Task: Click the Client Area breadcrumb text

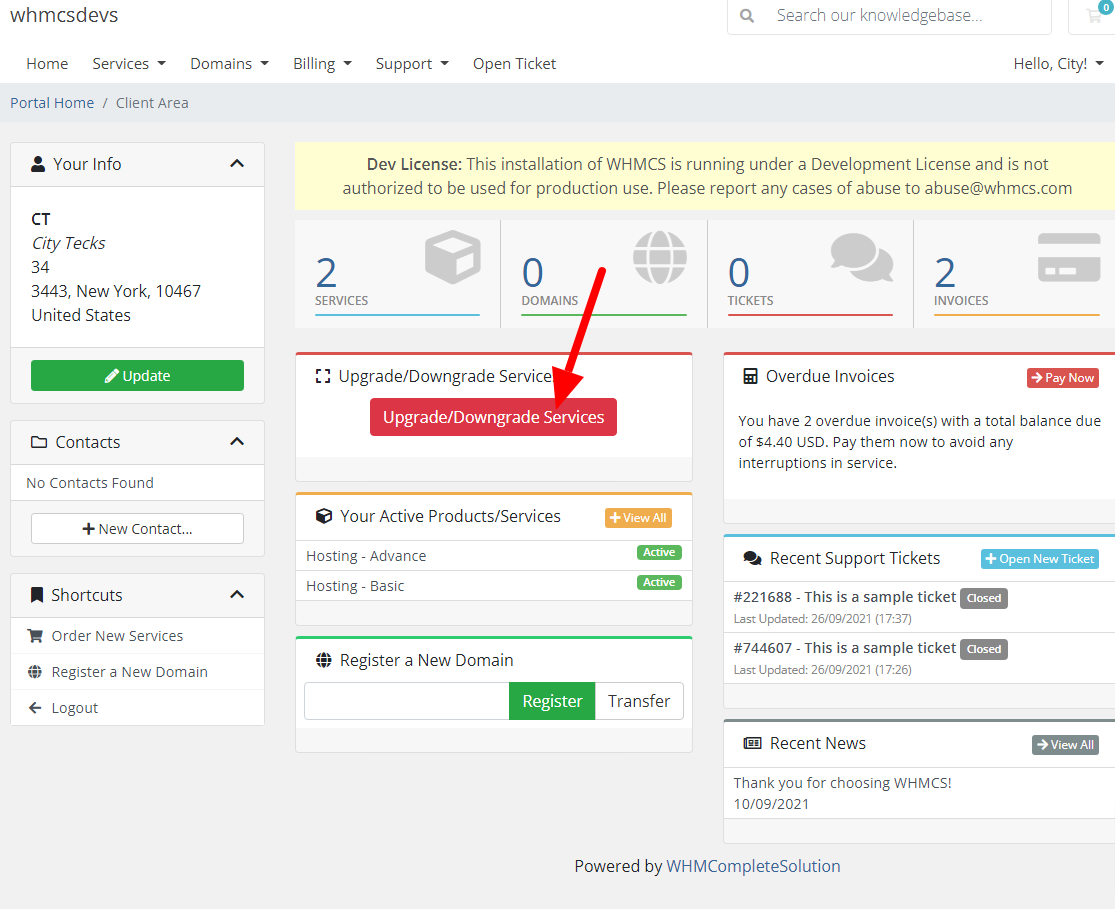Action: tap(152, 103)
